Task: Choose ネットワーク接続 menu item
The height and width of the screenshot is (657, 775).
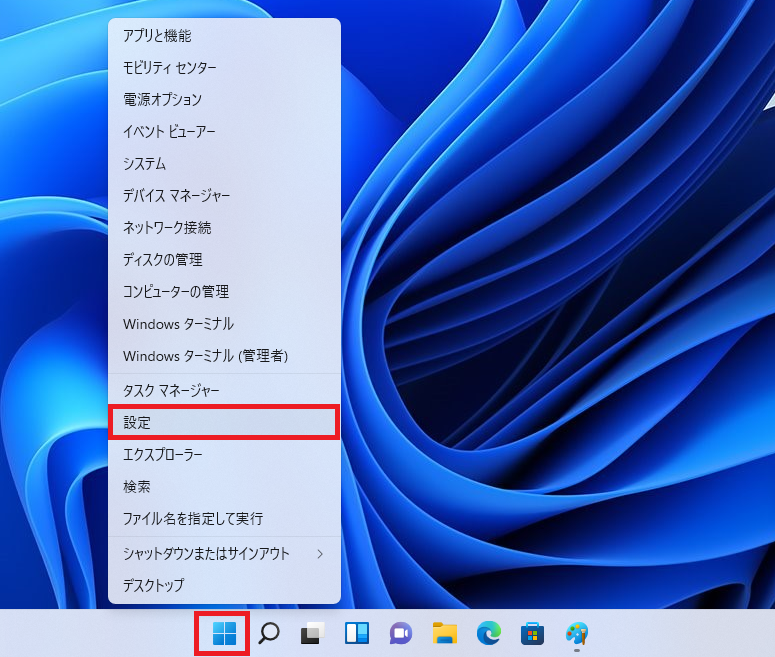Action: (x=224, y=227)
